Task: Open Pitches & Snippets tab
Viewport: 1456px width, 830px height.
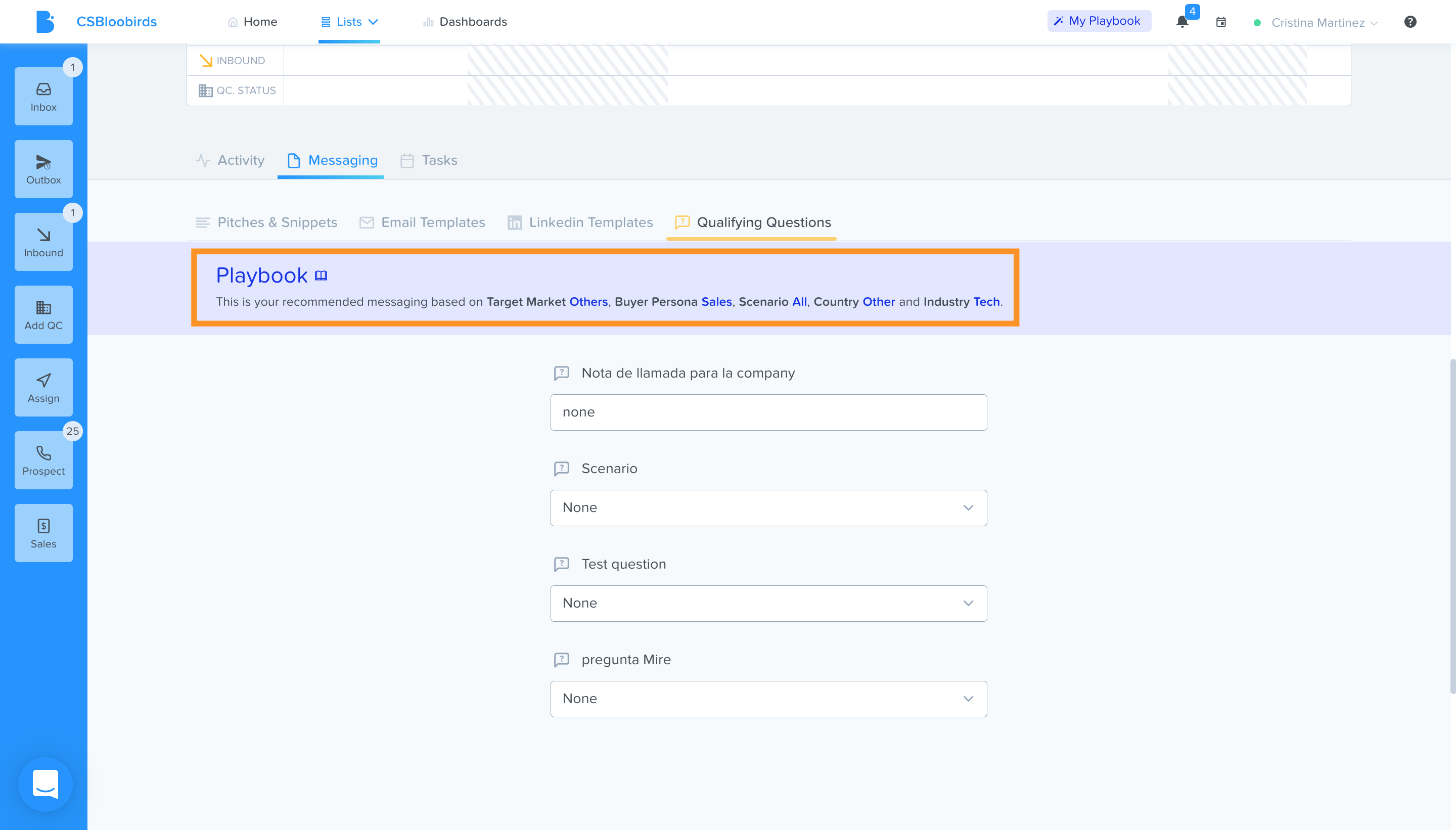Action: 266,222
